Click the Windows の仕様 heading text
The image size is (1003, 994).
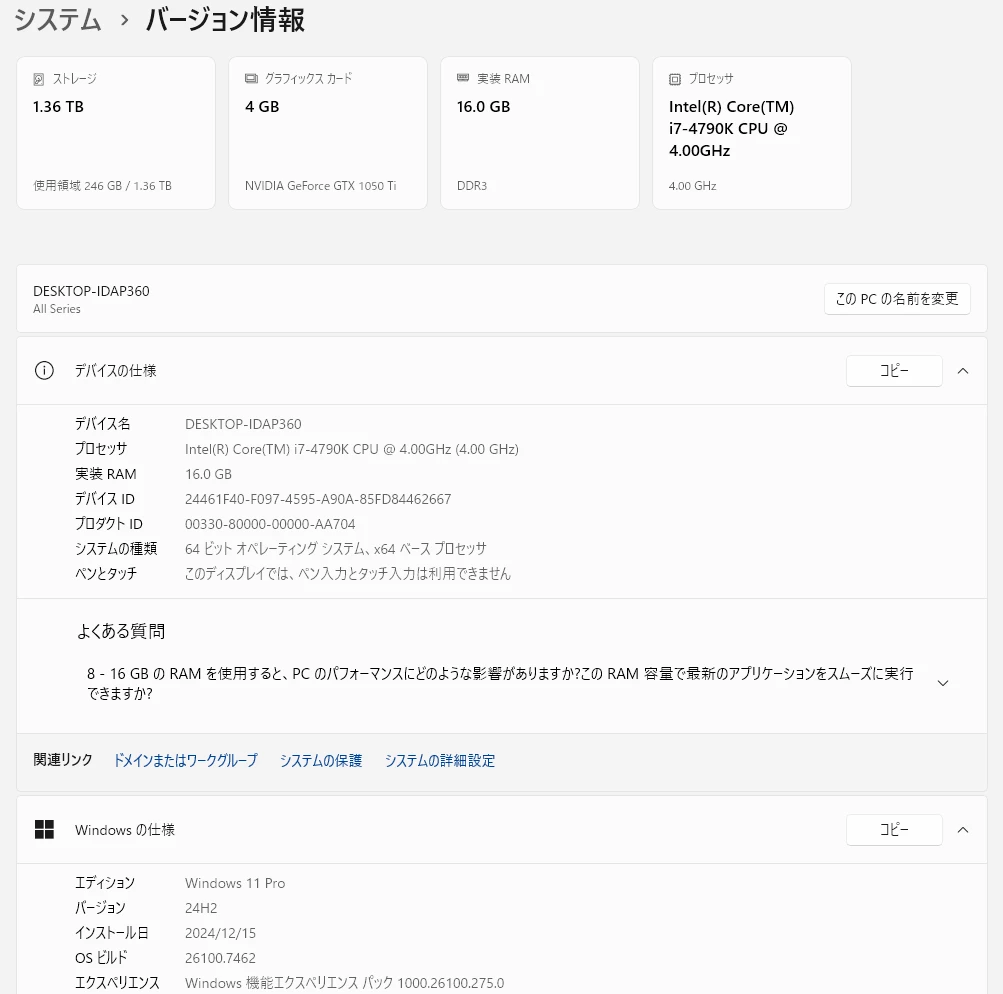tap(125, 830)
